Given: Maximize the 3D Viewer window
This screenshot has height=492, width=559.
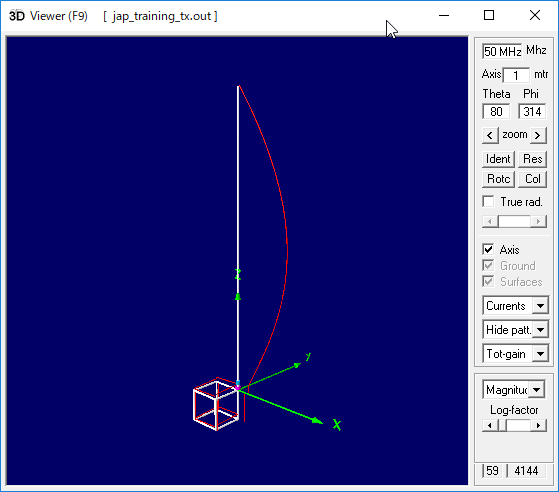Looking at the screenshot, I should [x=489, y=15].
